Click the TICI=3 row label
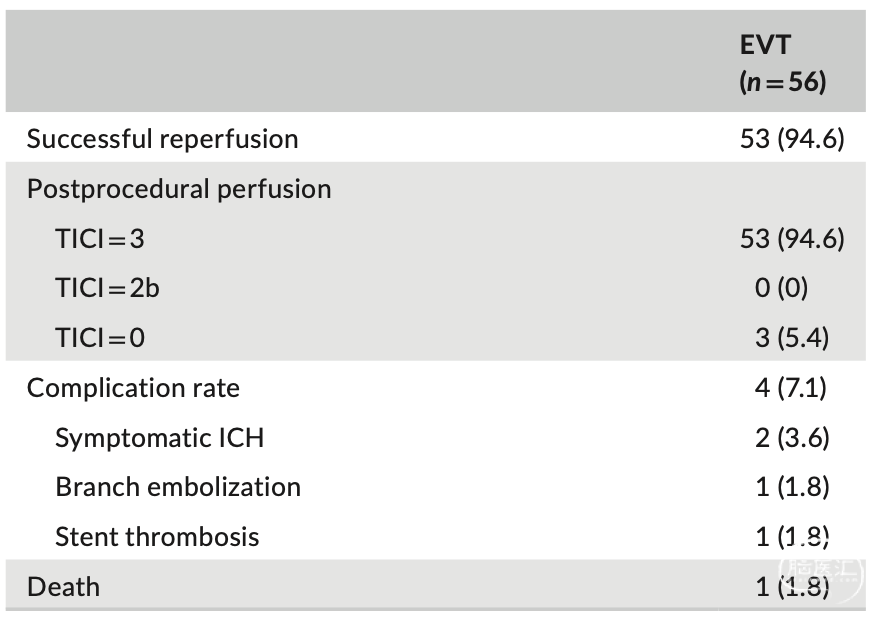 (x=100, y=239)
